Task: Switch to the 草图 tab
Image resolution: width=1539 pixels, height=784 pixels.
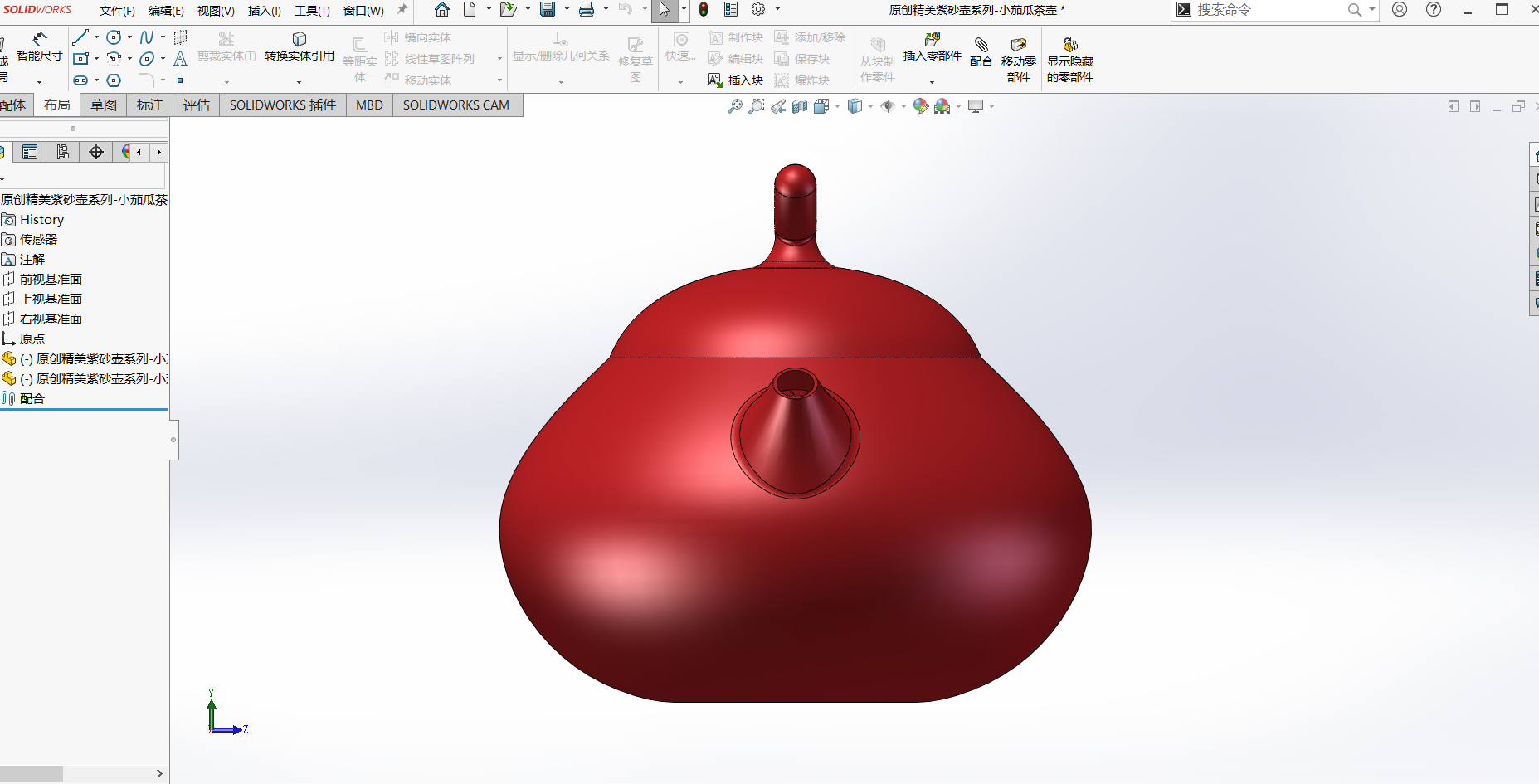Action: [x=104, y=105]
